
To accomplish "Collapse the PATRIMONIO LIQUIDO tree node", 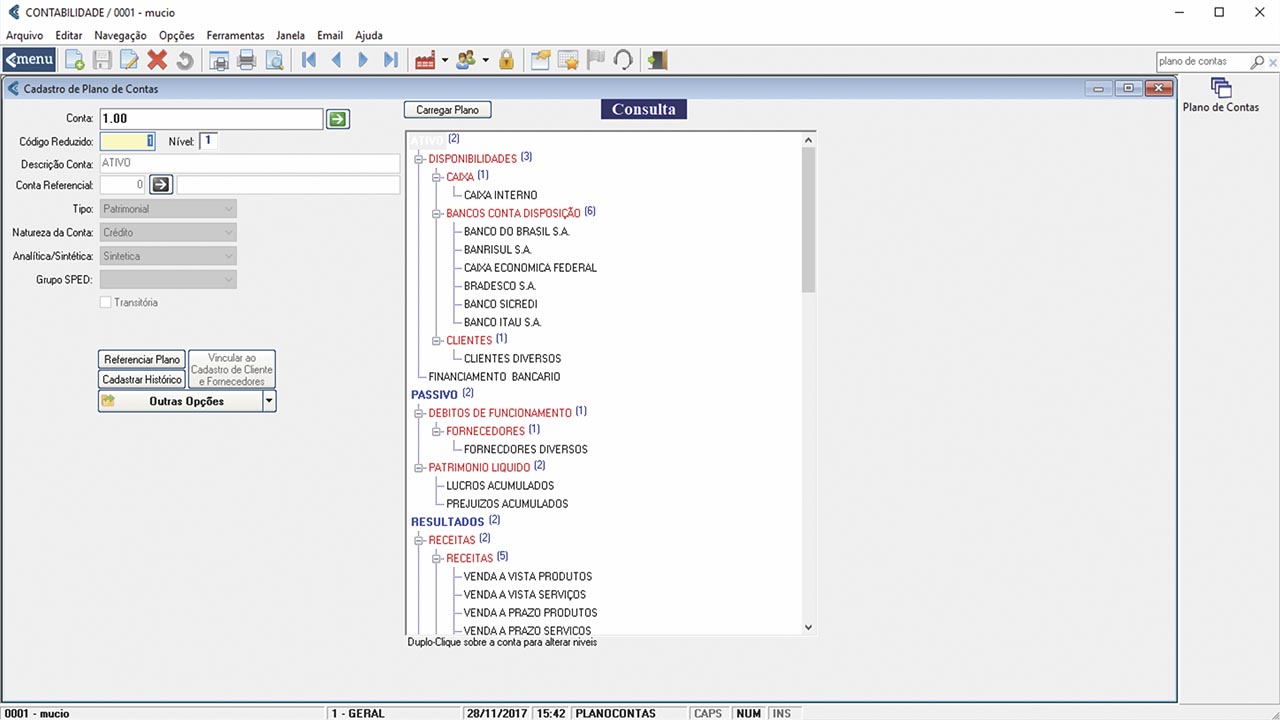I will click(420, 467).
